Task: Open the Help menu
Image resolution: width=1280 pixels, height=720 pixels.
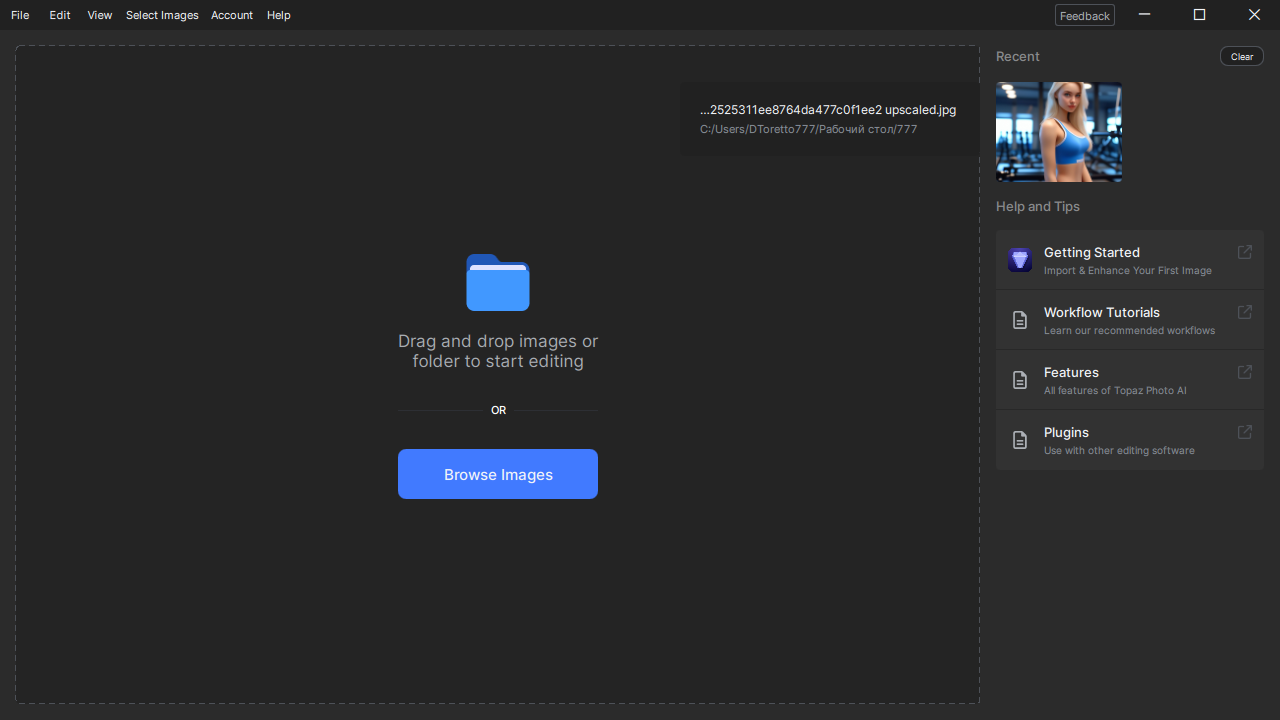Action: tap(278, 15)
